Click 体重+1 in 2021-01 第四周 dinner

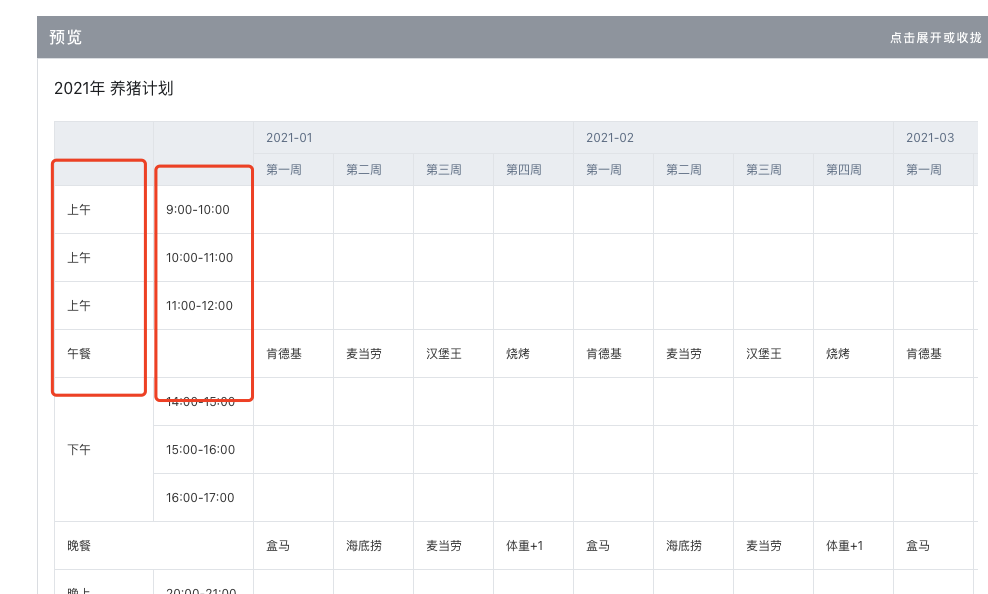(x=524, y=545)
